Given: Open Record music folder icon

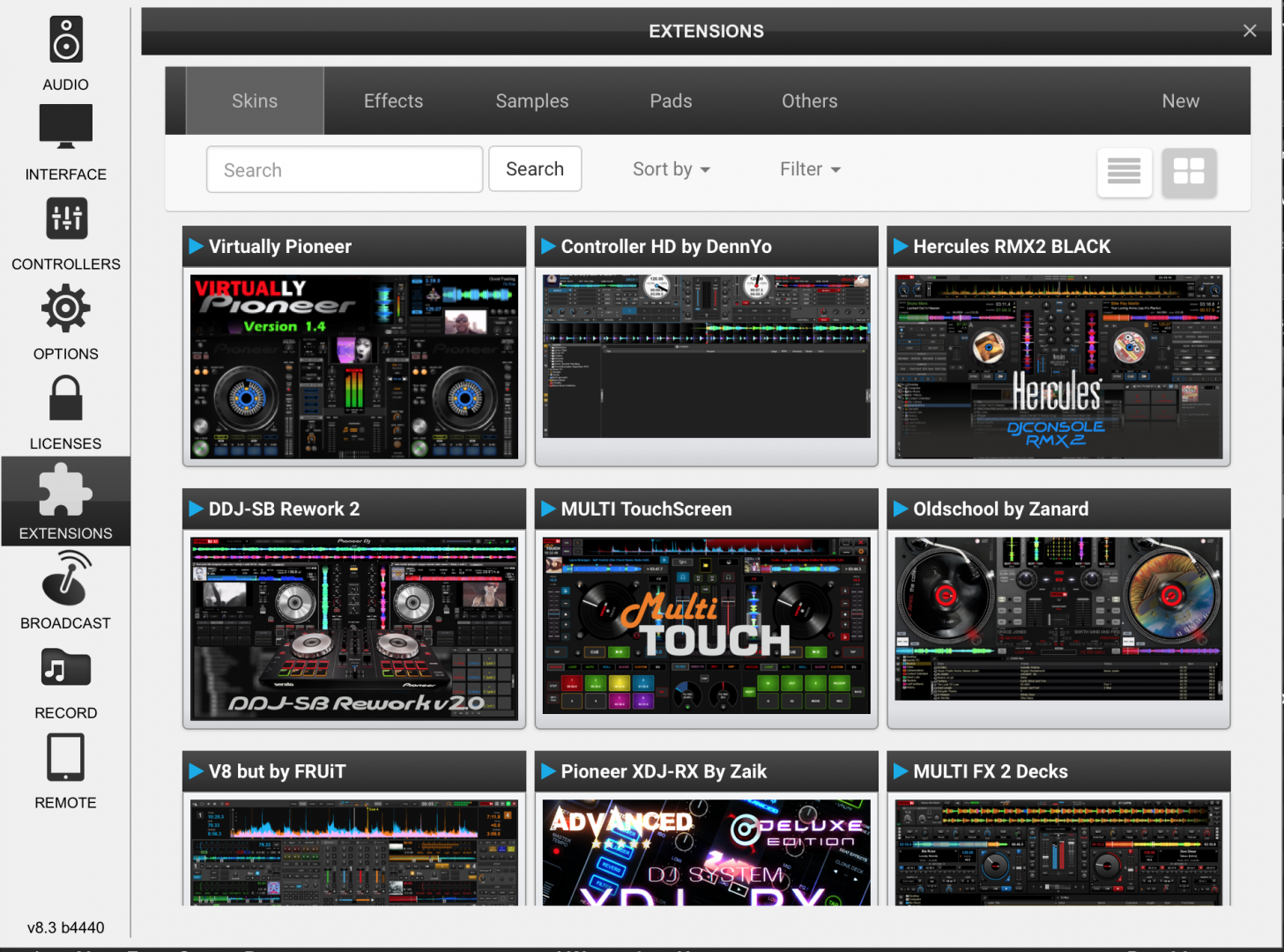Looking at the screenshot, I should 66,667.
